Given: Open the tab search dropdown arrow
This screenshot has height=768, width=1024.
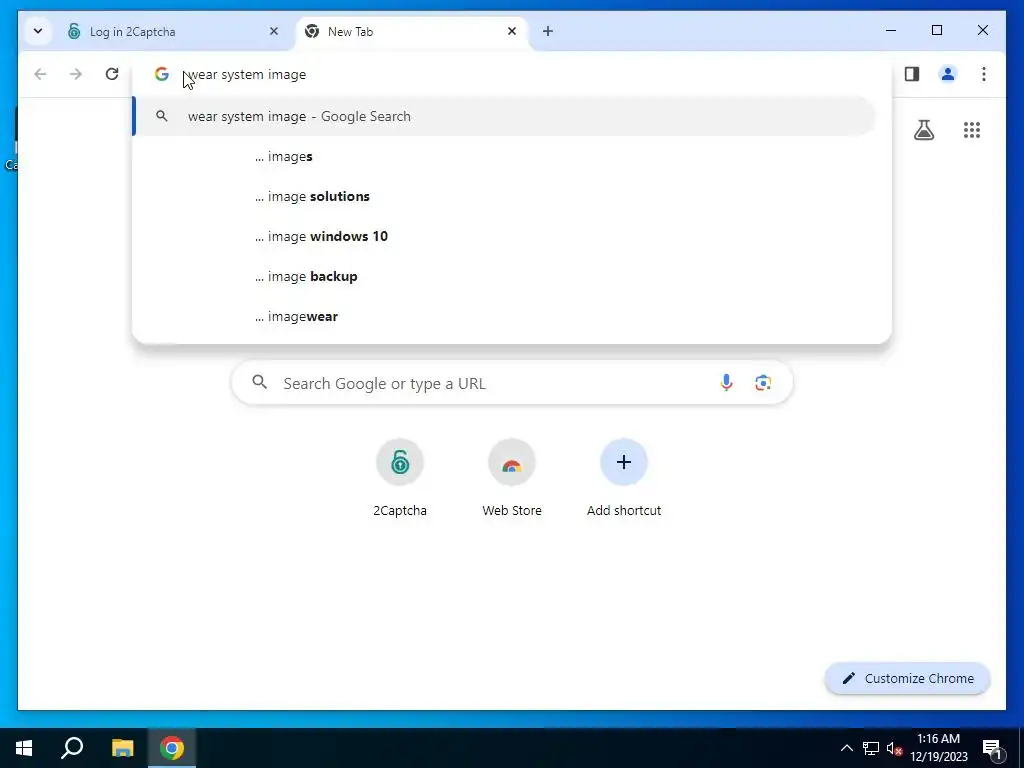Looking at the screenshot, I should coord(38,31).
